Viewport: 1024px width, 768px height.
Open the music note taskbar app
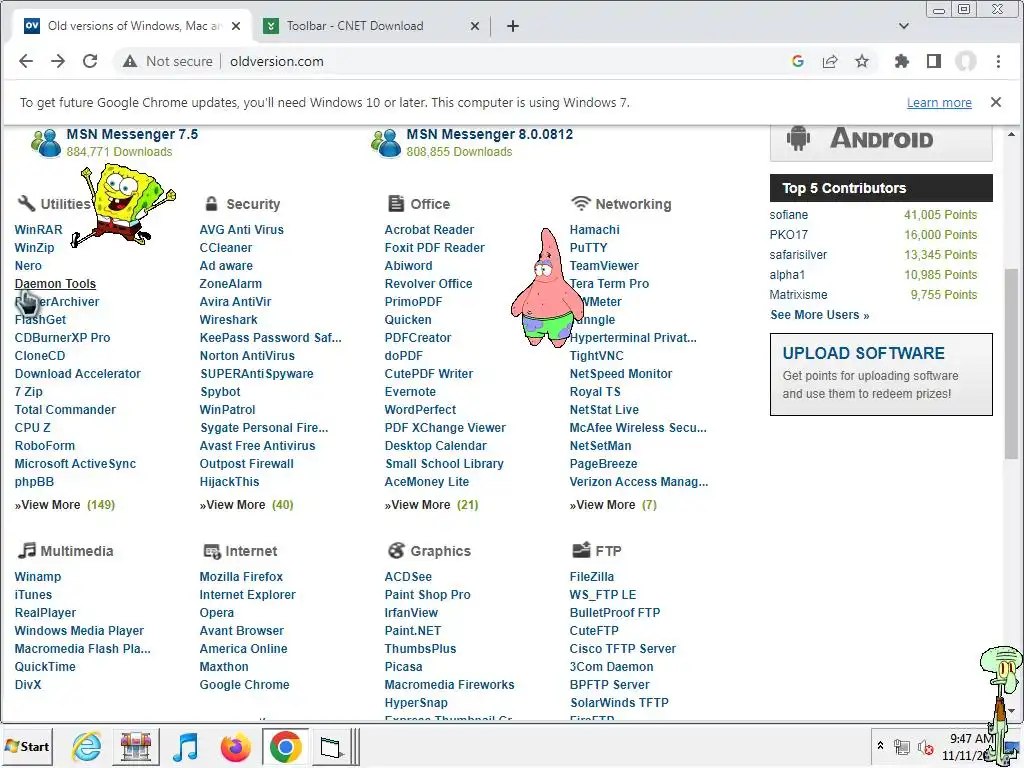click(x=185, y=746)
